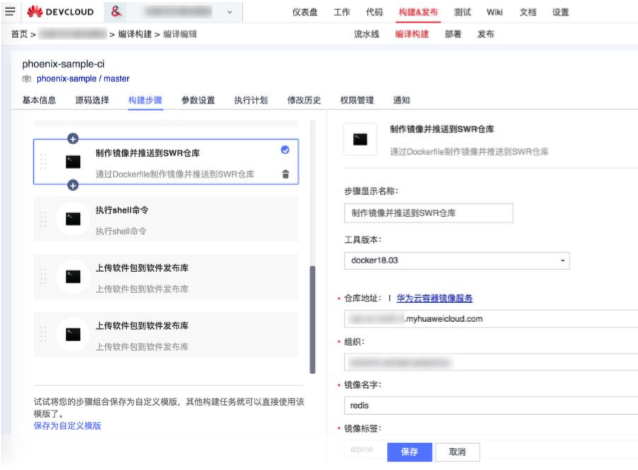Switch to the 通知 tab

point(402,100)
